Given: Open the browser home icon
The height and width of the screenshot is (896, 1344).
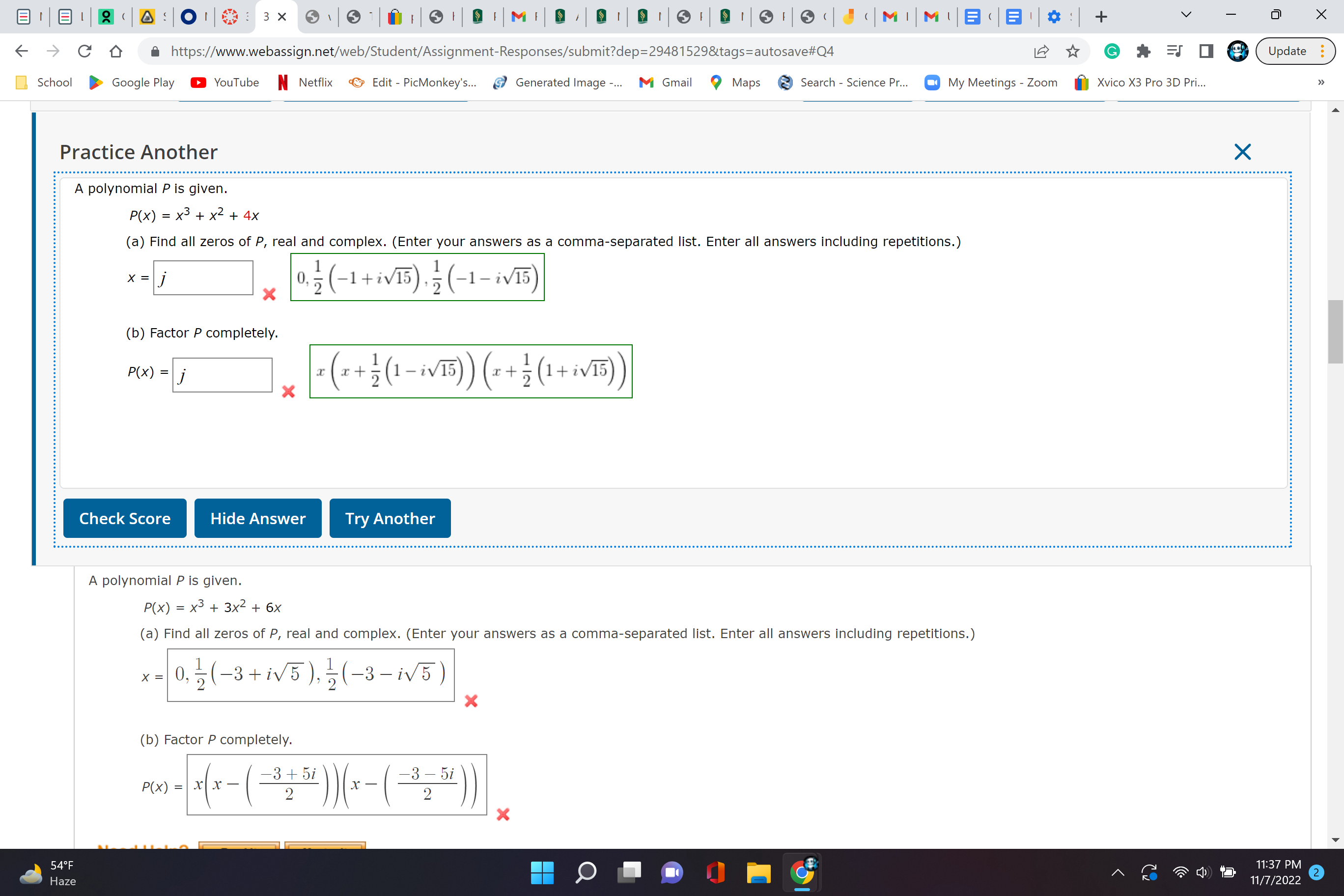Looking at the screenshot, I should tap(116, 51).
